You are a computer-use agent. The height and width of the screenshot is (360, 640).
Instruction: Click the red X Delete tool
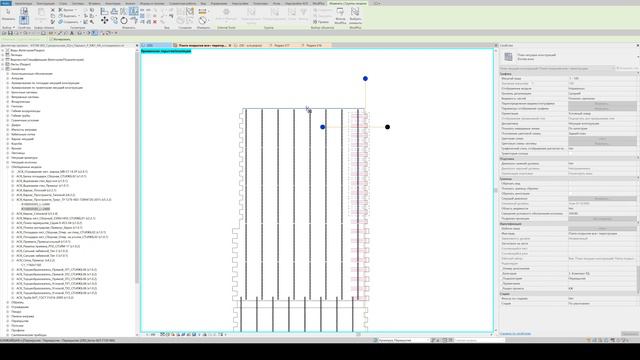point(155,22)
